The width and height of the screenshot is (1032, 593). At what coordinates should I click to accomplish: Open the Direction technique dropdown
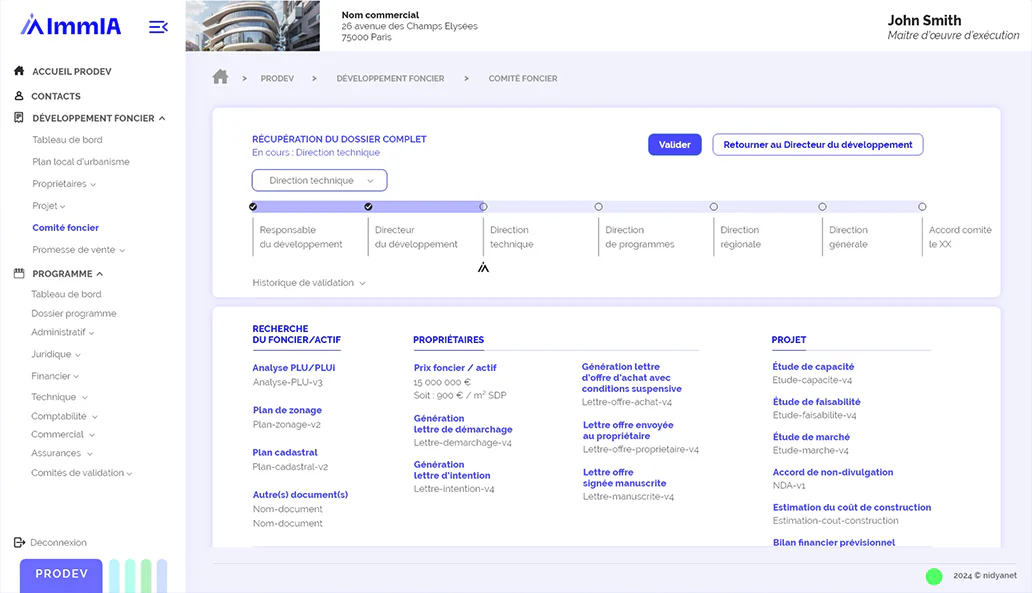pyautogui.click(x=319, y=180)
